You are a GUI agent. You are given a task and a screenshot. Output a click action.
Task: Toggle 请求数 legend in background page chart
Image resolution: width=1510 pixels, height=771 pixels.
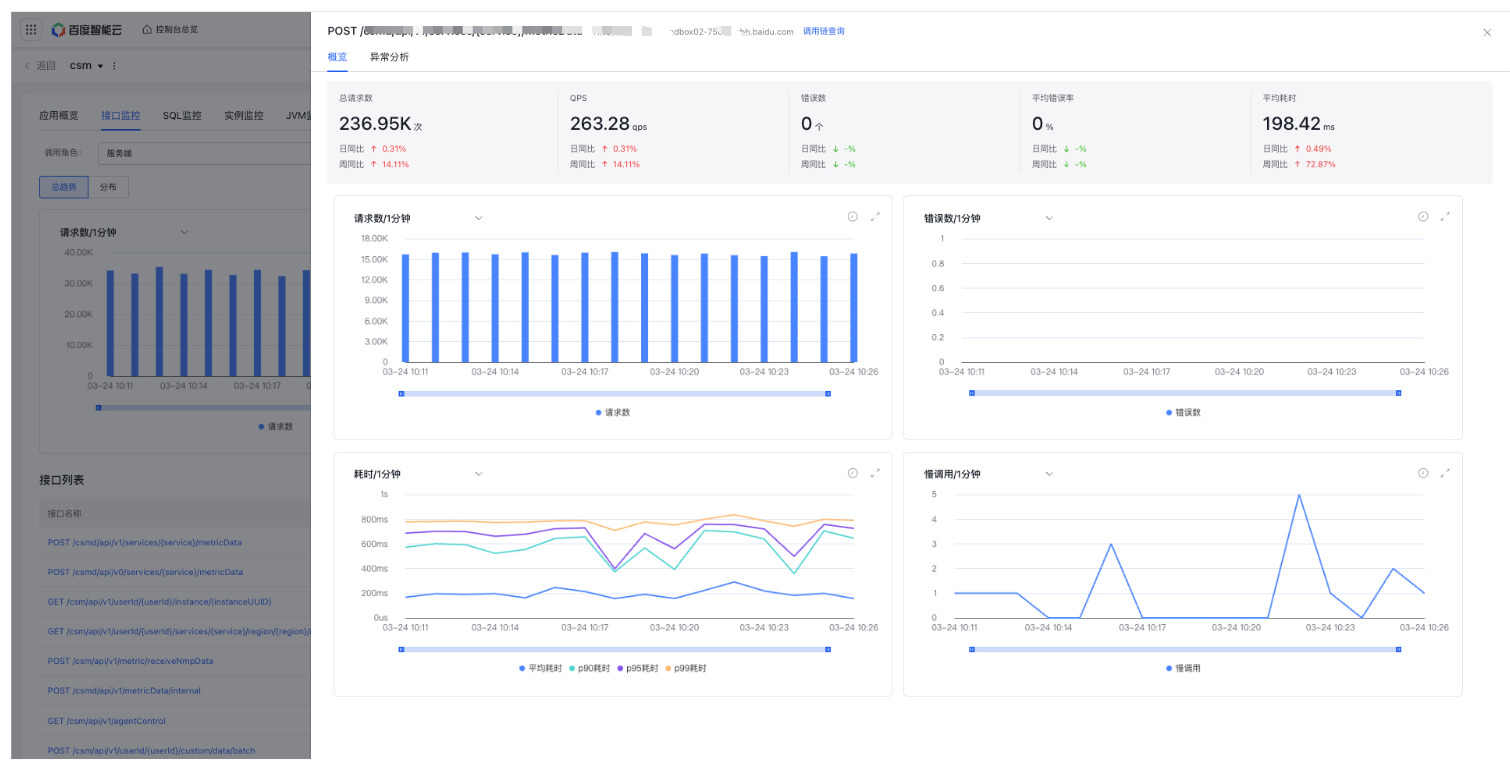tap(276, 426)
